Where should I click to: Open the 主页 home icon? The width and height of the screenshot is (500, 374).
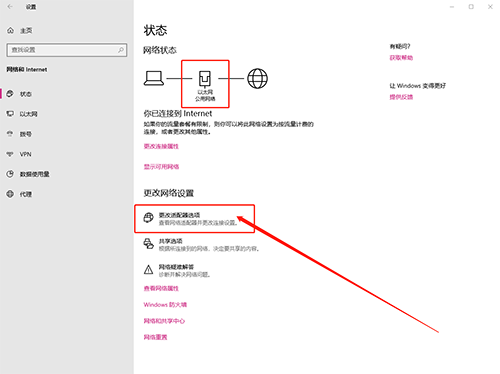pos(10,31)
